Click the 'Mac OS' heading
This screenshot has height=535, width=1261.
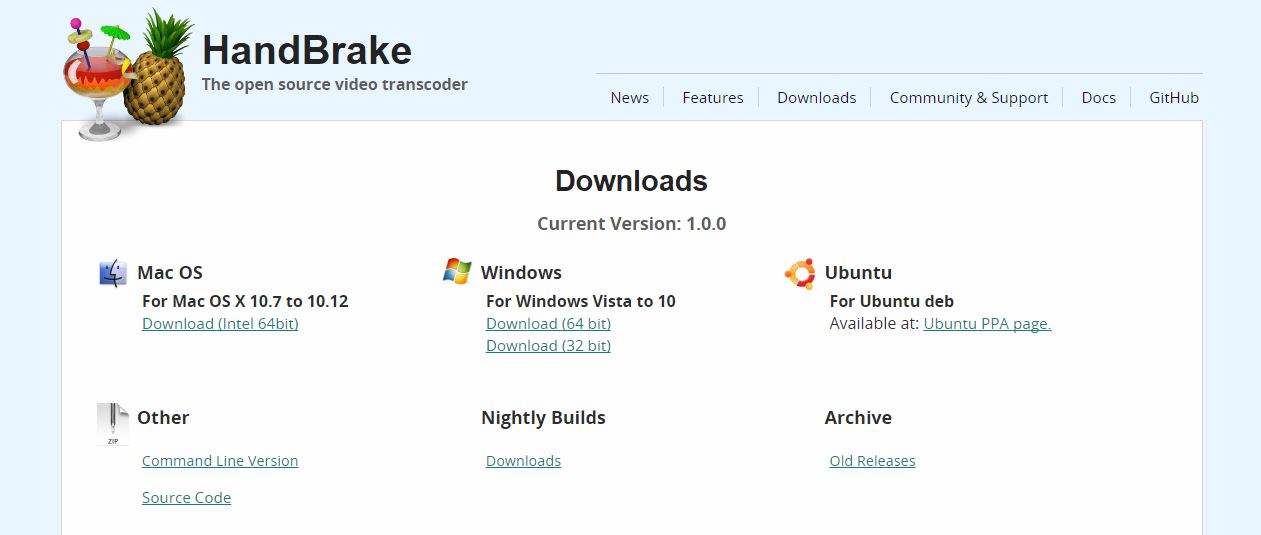[x=170, y=273]
